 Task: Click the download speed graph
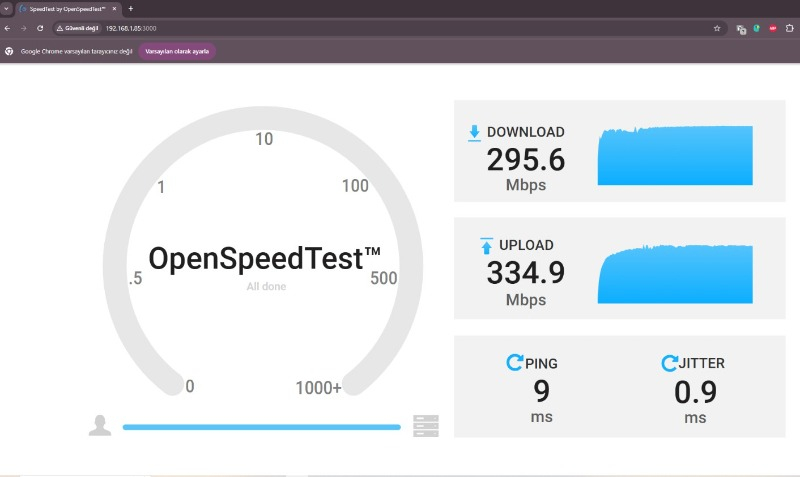pyautogui.click(x=675, y=155)
